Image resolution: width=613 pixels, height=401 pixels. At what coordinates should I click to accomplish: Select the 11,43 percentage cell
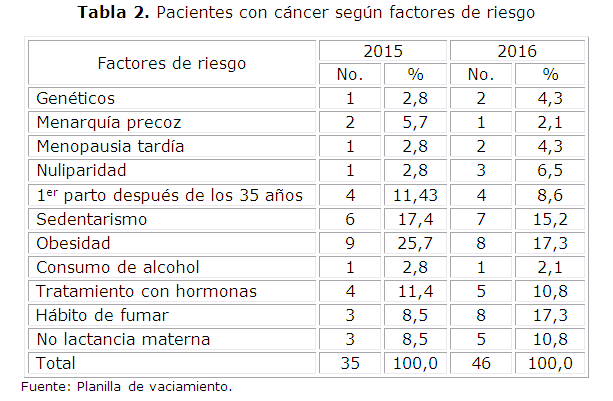(417, 195)
